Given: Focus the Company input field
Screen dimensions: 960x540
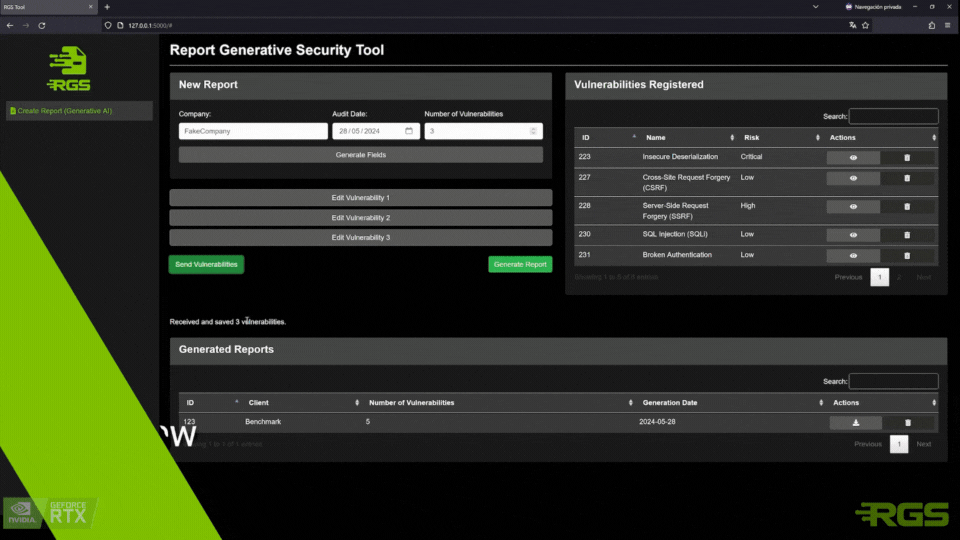Looking at the screenshot, I should coord(253,131).
